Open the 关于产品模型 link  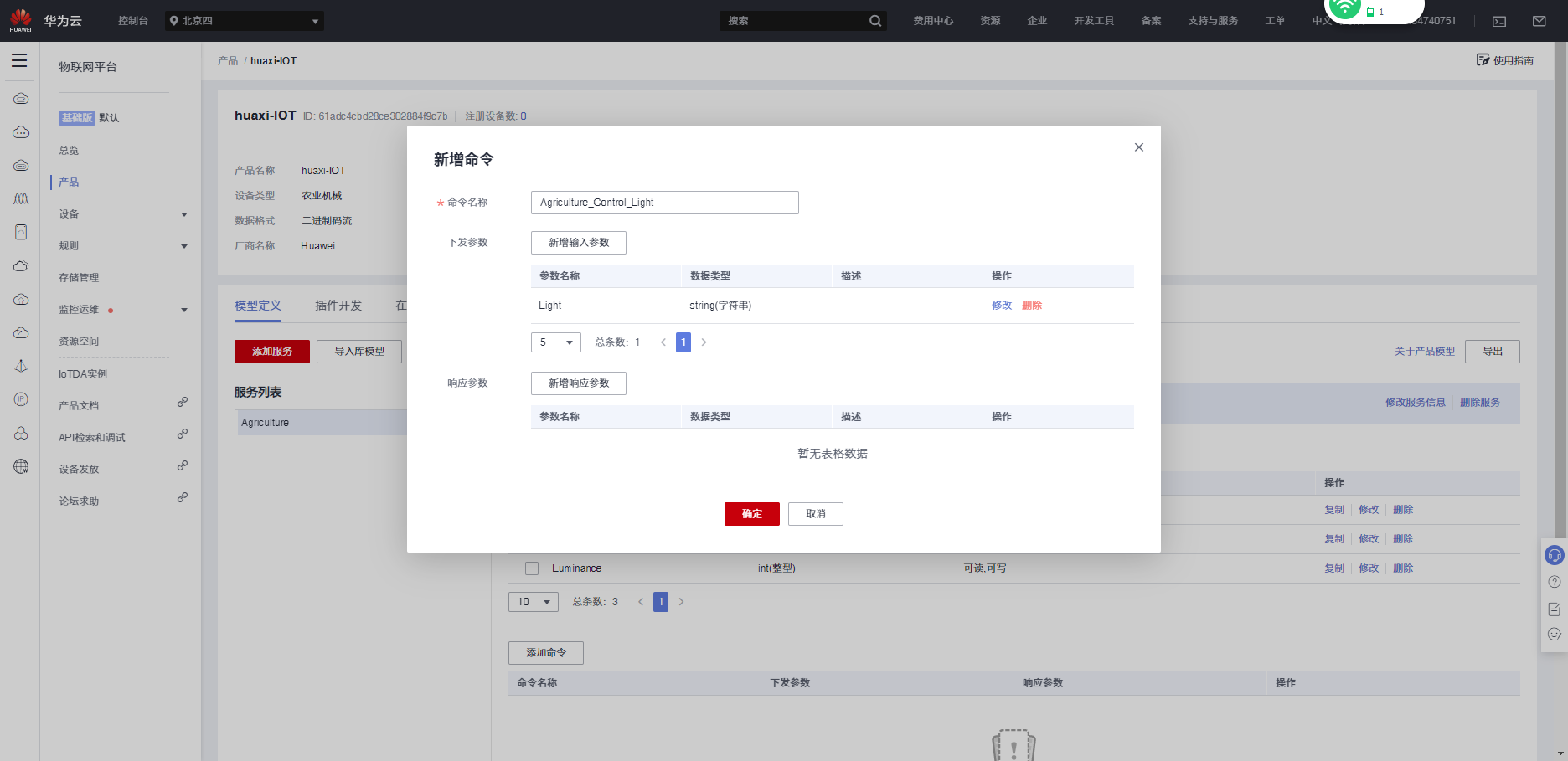click(x=1425, y=352)
